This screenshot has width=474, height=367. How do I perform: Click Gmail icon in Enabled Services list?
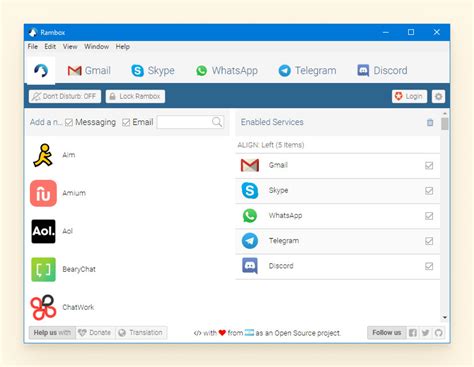click(250, 165)
